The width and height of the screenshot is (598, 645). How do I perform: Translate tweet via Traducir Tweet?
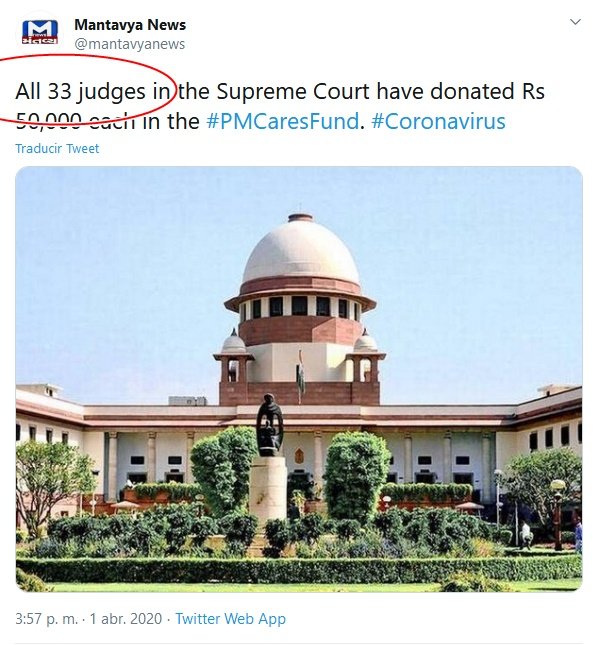(x=57, y=148)
